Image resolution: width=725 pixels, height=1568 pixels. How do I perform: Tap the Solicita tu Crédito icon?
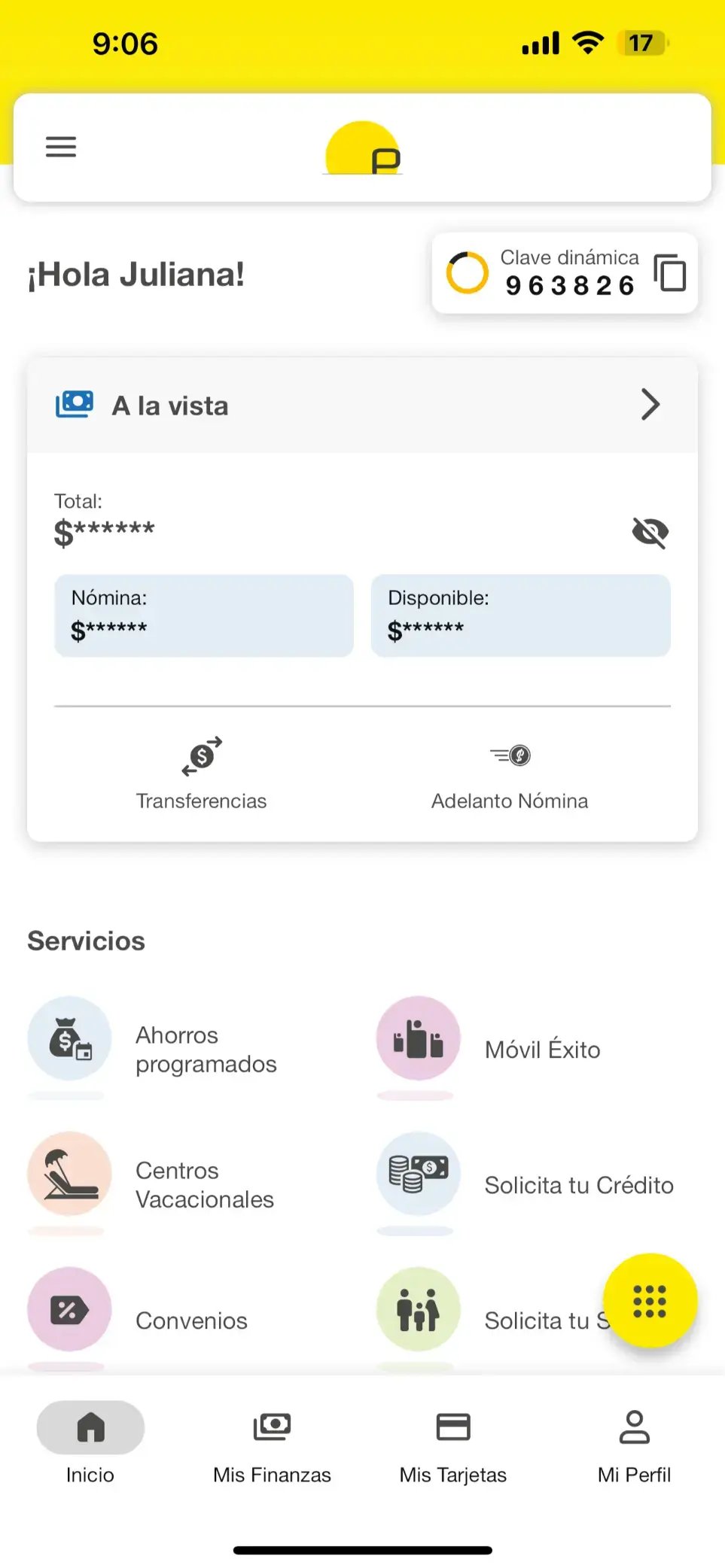pyautogui.click(x=419, y=1174)
